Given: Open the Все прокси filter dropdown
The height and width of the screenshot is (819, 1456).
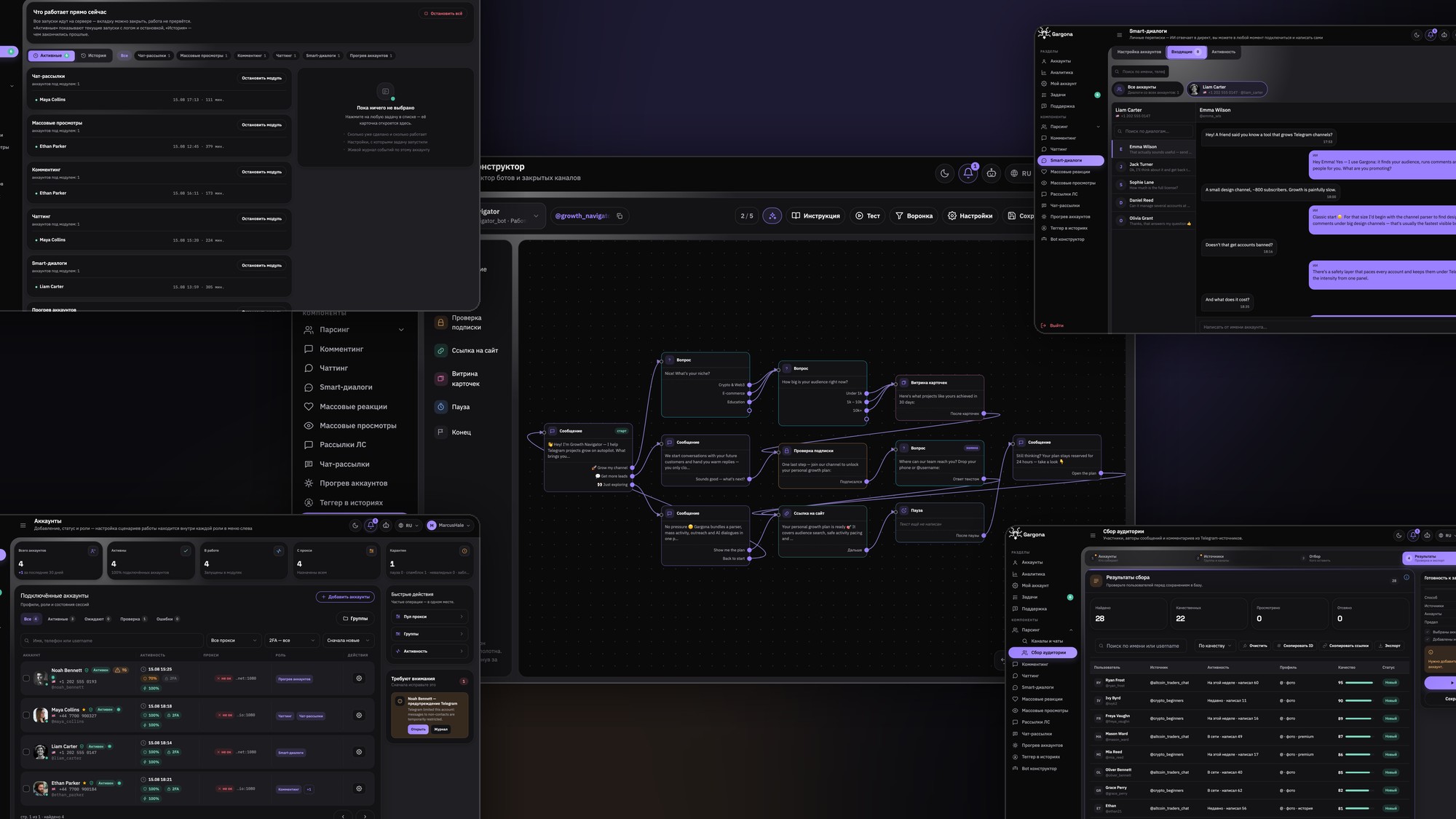Looking at the screenshot, I should coord(234,640).
